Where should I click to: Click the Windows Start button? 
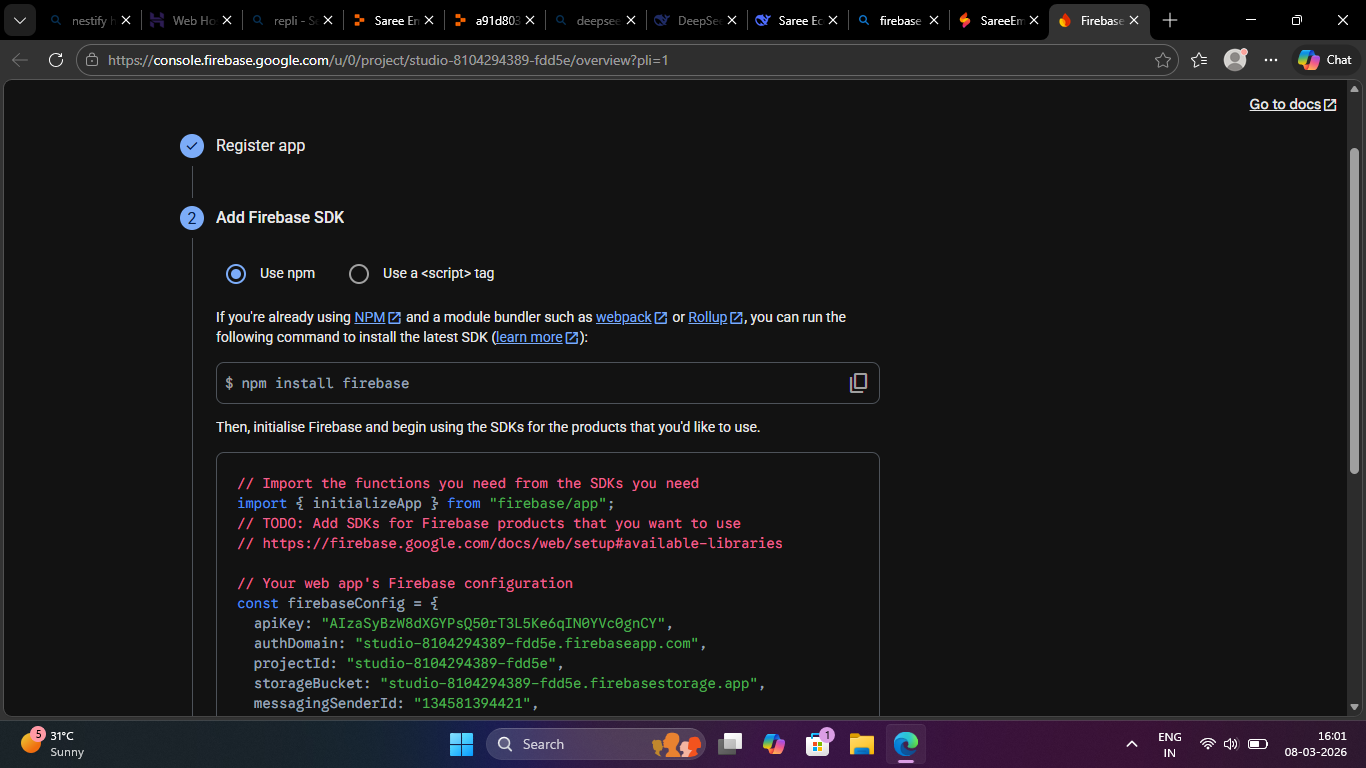point(461,744)
